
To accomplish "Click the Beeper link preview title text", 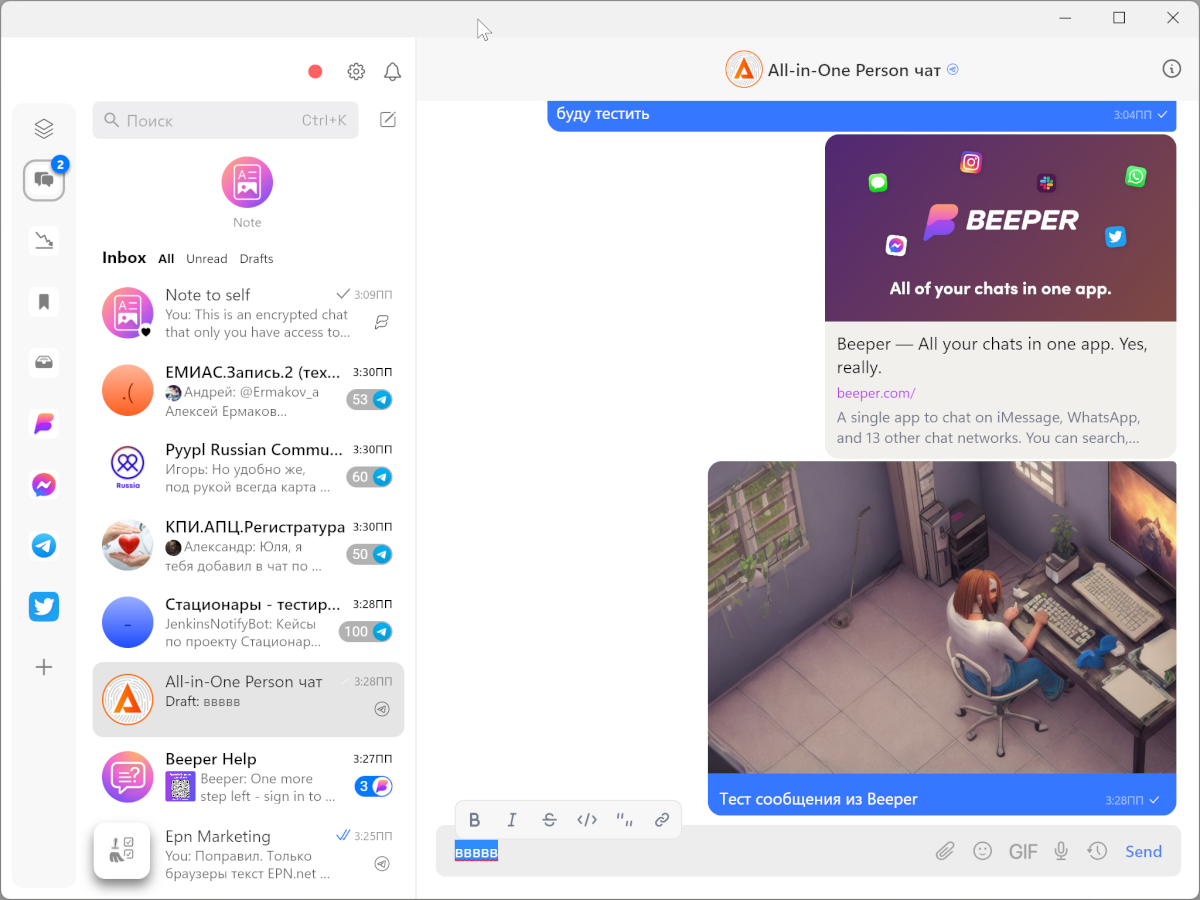I will [x=992, y=356].
